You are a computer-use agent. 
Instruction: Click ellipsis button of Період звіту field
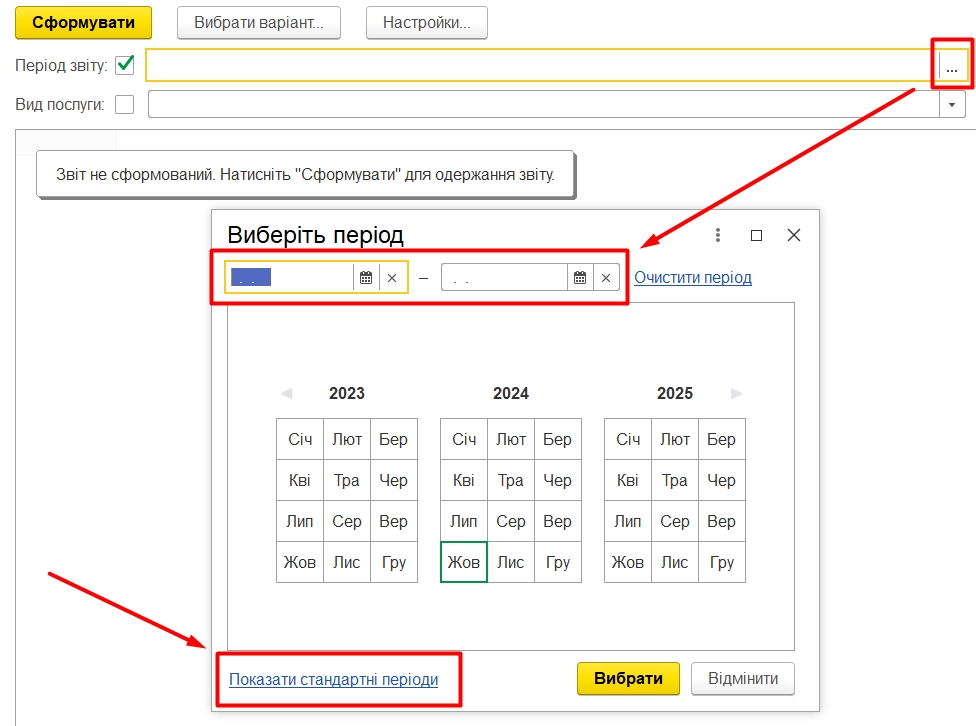pyautogui.click(x=951, y=68)
